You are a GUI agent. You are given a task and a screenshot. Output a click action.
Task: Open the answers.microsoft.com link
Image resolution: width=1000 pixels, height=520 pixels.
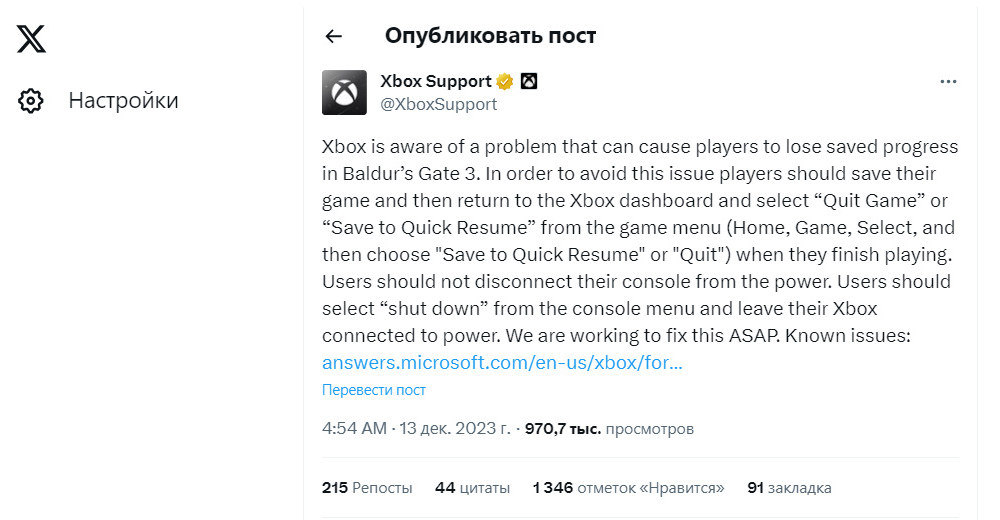click(x=502, y=363)
